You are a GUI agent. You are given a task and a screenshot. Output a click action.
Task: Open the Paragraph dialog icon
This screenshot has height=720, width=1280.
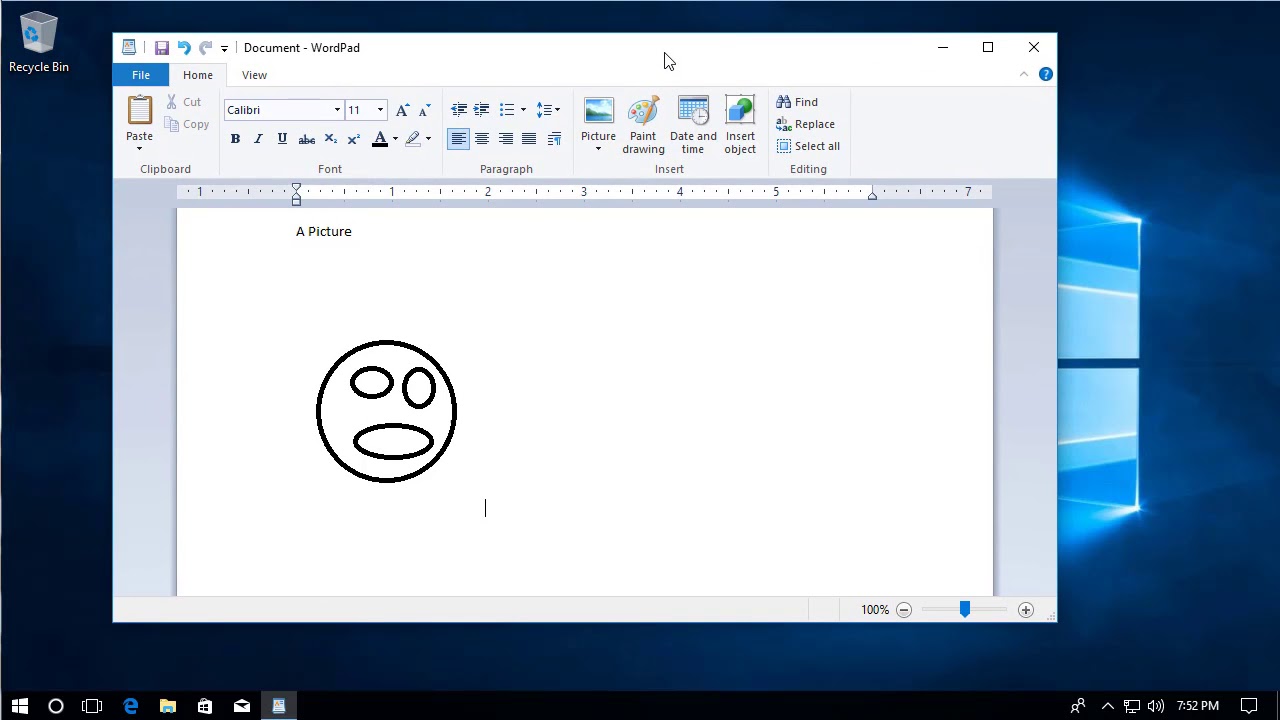[x=554, y=139]
